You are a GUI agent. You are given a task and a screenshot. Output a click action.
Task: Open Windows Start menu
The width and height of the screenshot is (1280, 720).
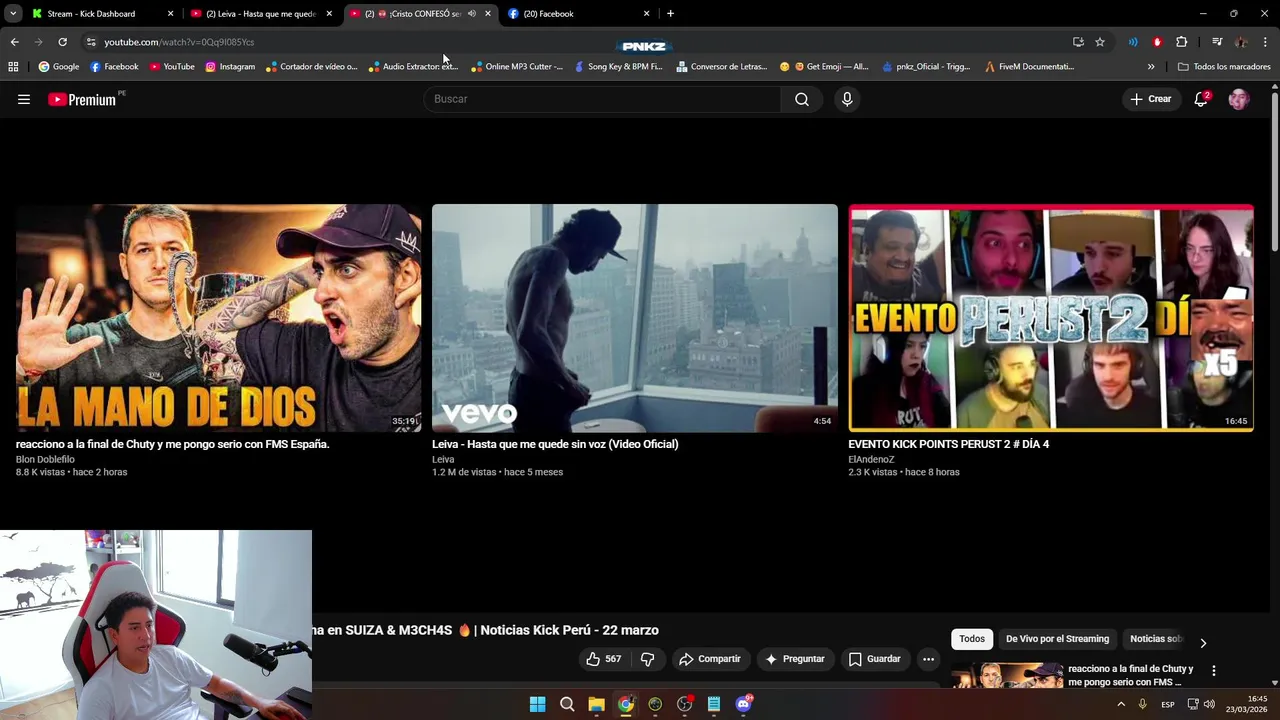[x=537, y=704]
